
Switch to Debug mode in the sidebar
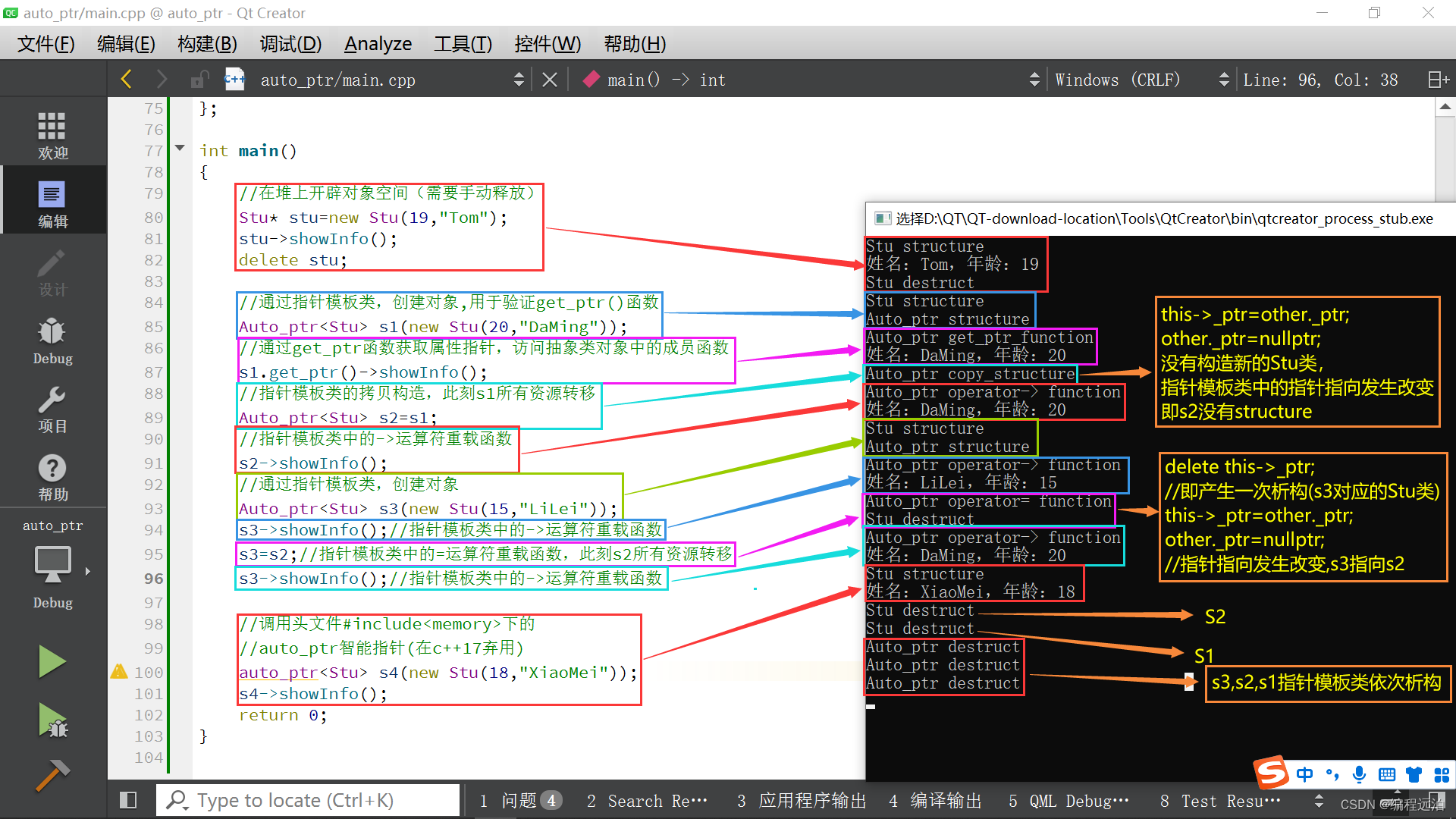click(x=52, y=341)
